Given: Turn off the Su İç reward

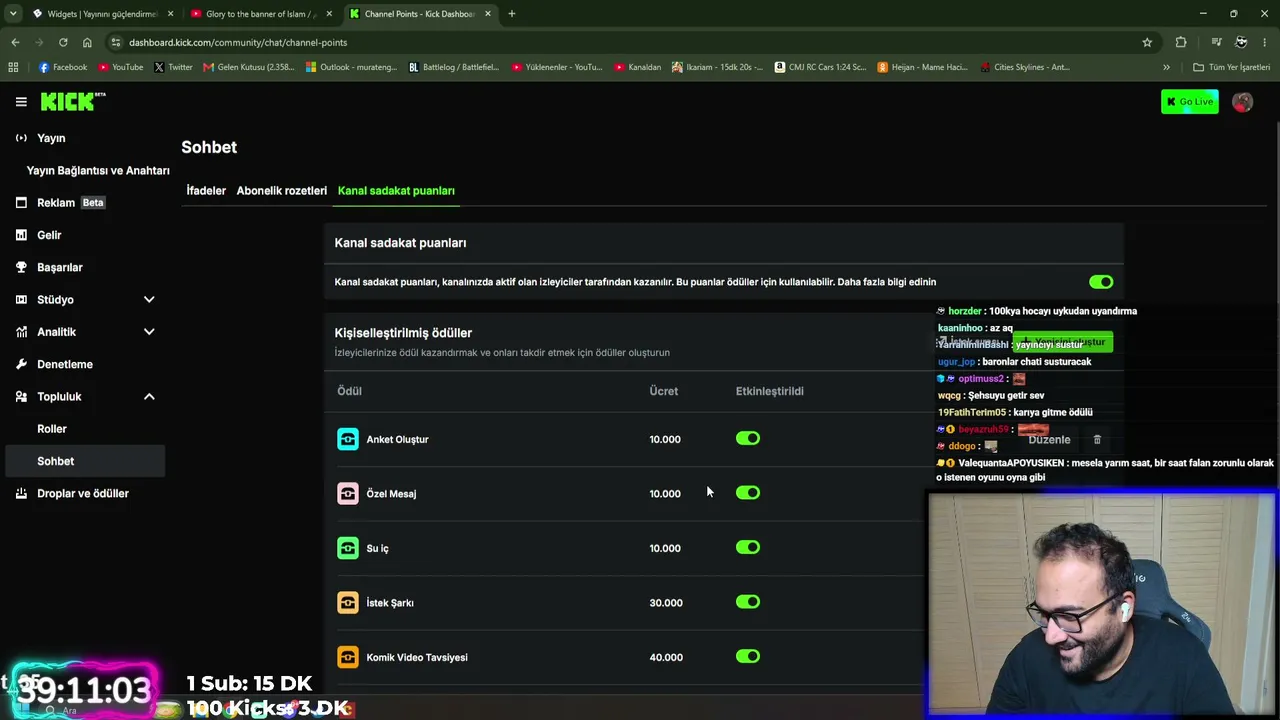Looking at the screenshot, I should pyautogui.click(x=748, y=547).
